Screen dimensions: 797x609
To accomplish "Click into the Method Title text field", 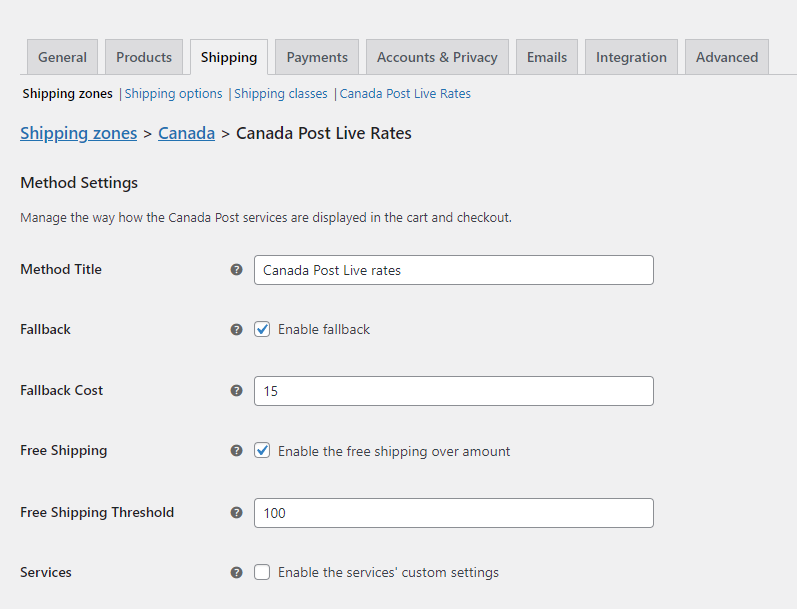I will click(454, 270).
